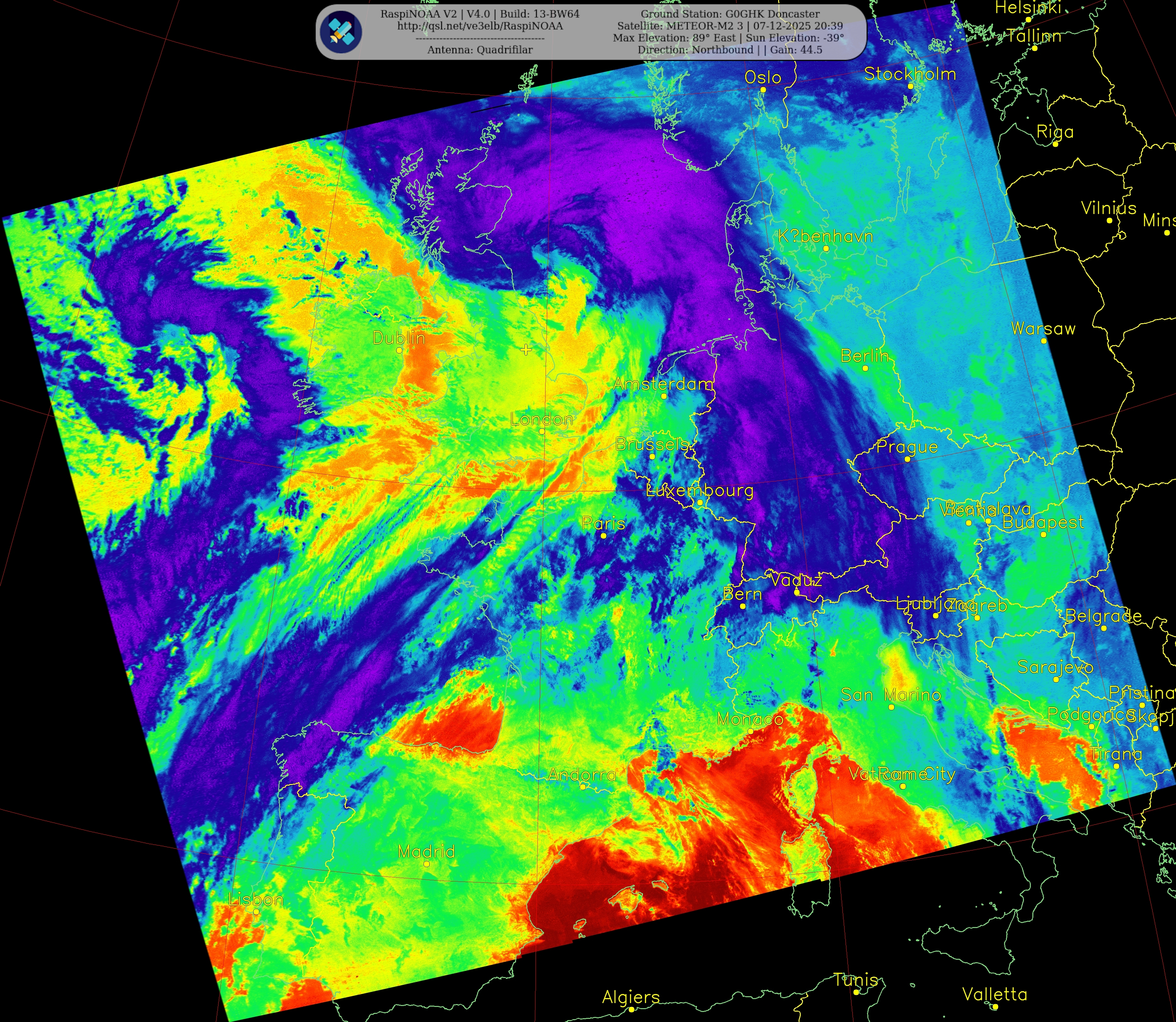Click the Berlin city marker dot
Screen dimensions: 1176x1022
865,368
